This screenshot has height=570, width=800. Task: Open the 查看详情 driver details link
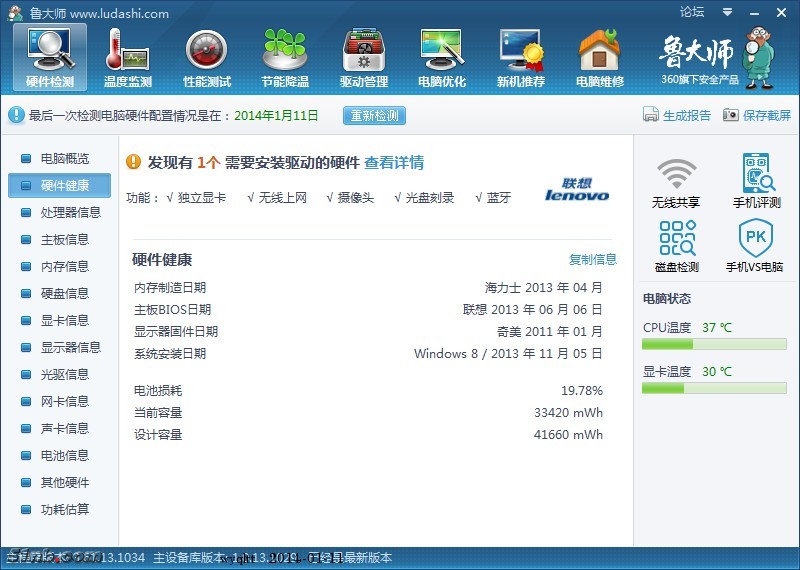393,163
